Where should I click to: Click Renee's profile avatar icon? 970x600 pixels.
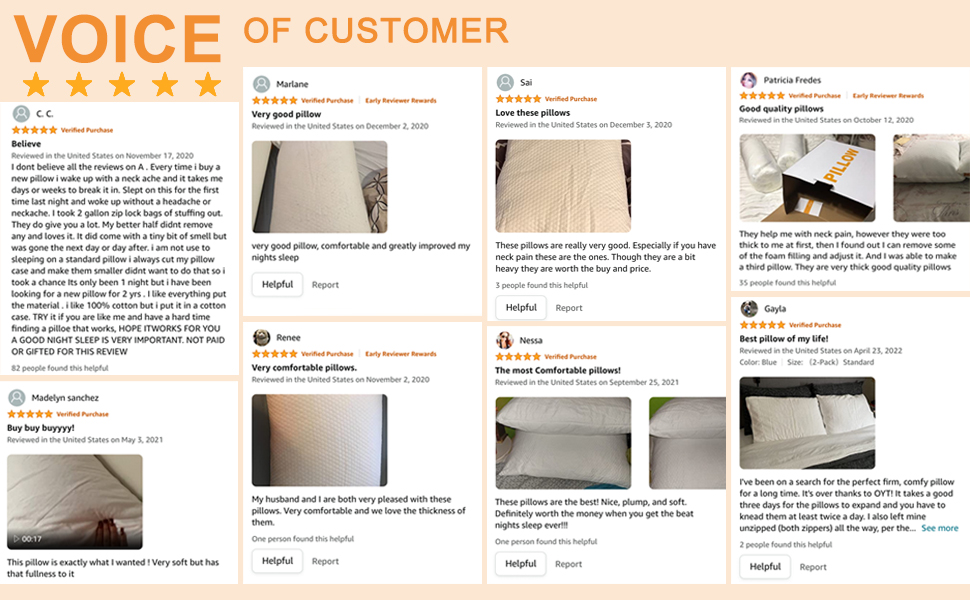261,337
